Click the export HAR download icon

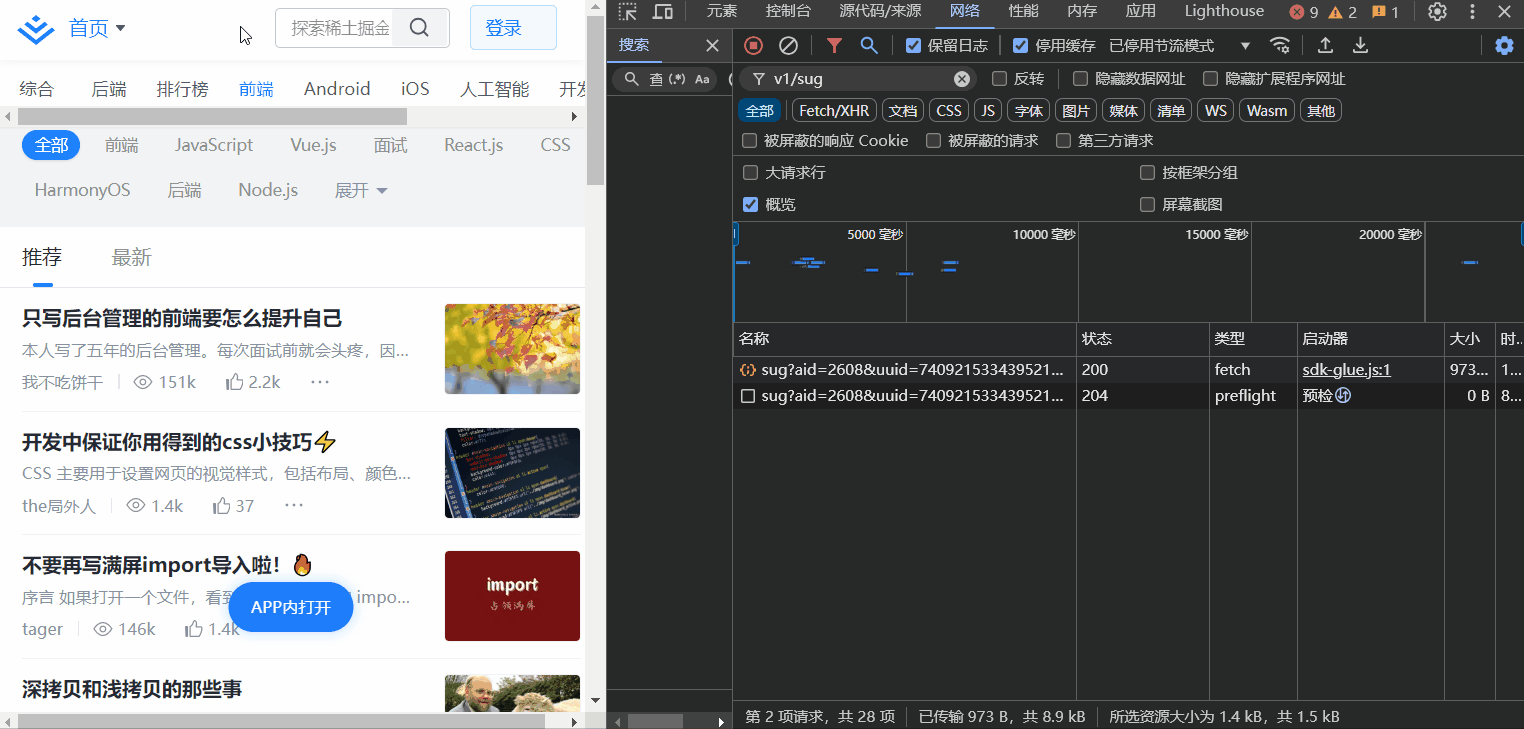(x=1360, y=45)
